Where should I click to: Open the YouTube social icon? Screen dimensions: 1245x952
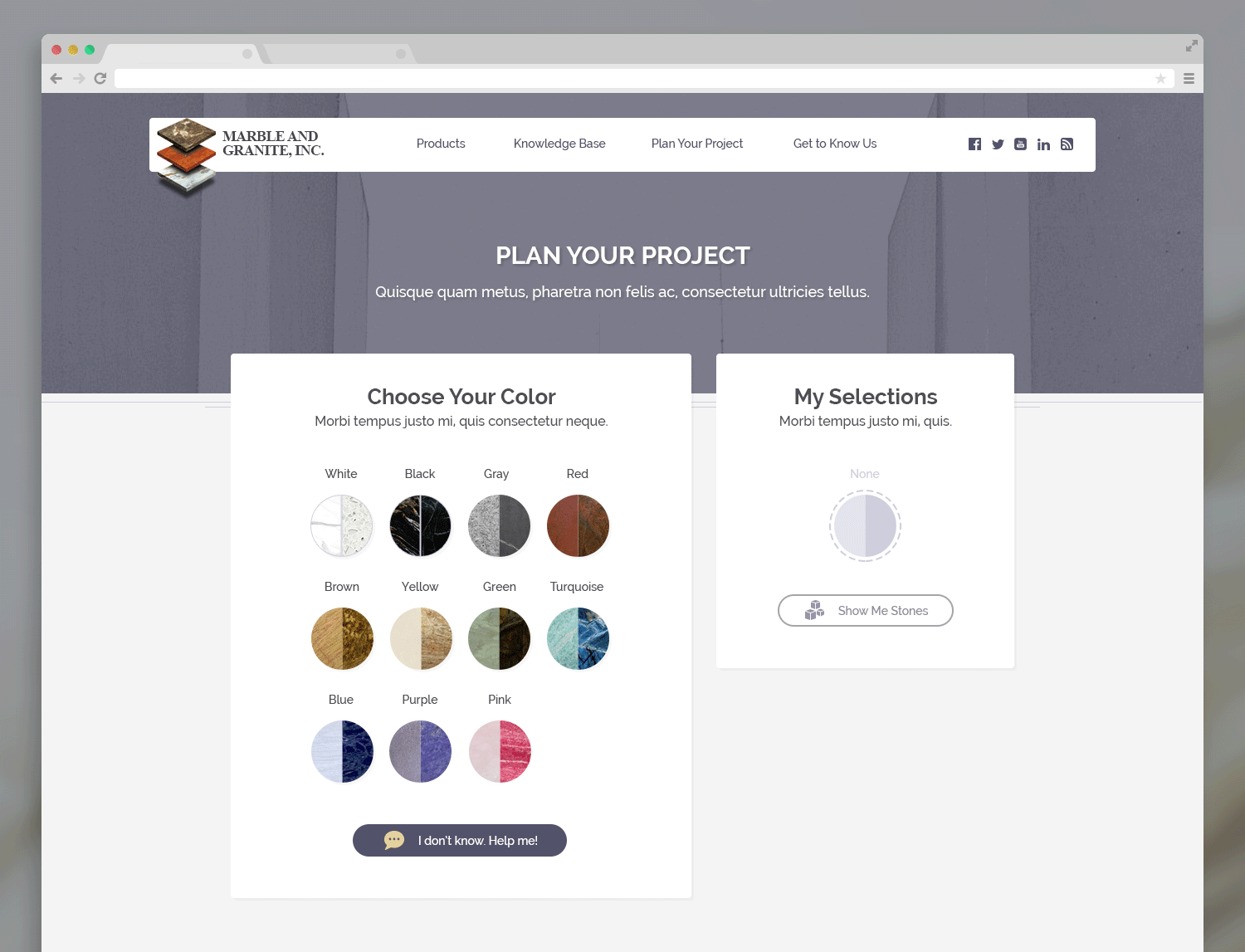pyautogui.click(x=1020, y=144)
